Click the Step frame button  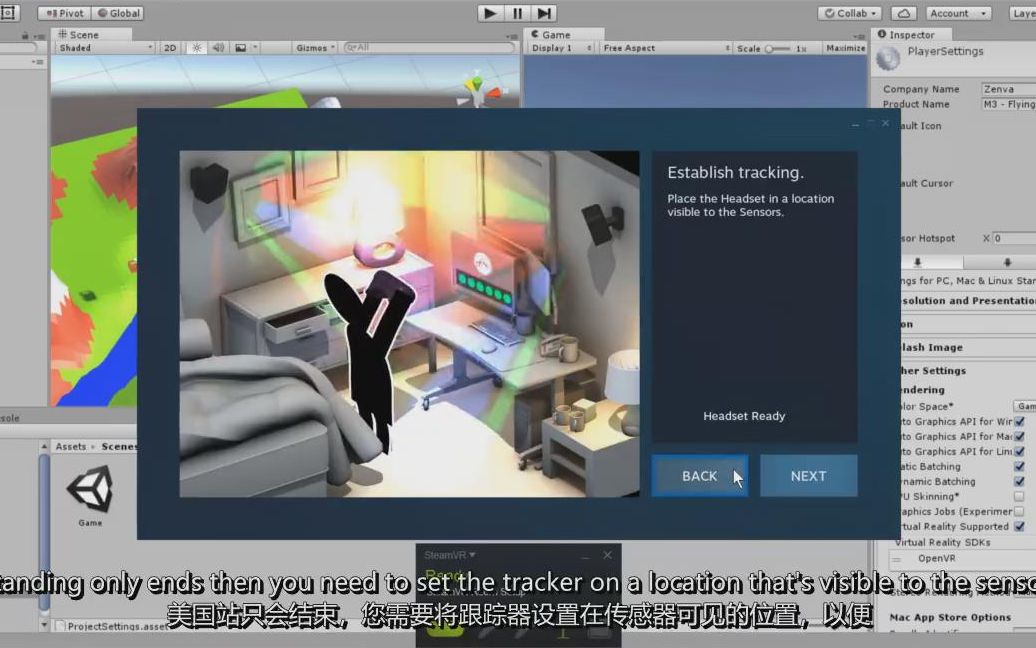542,13
